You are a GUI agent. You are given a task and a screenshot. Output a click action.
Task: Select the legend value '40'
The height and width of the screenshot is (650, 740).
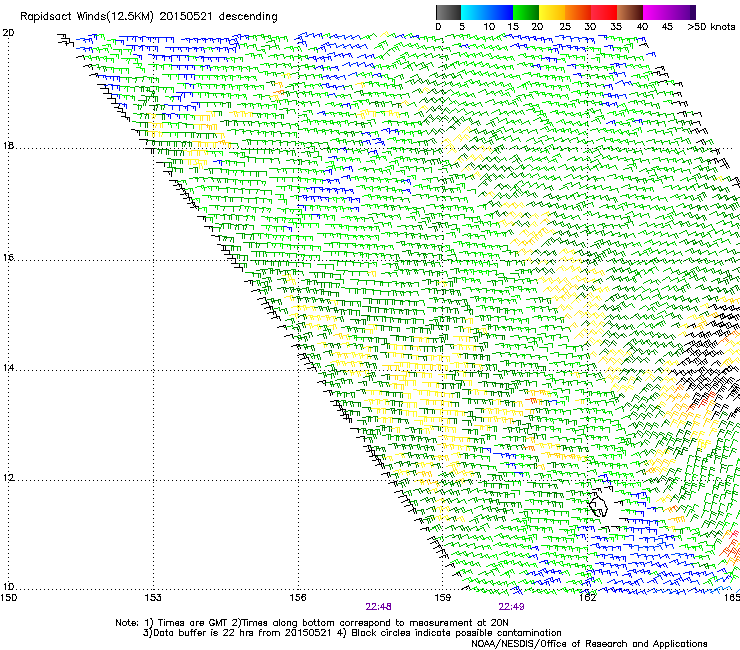click(x=642, y=27)
